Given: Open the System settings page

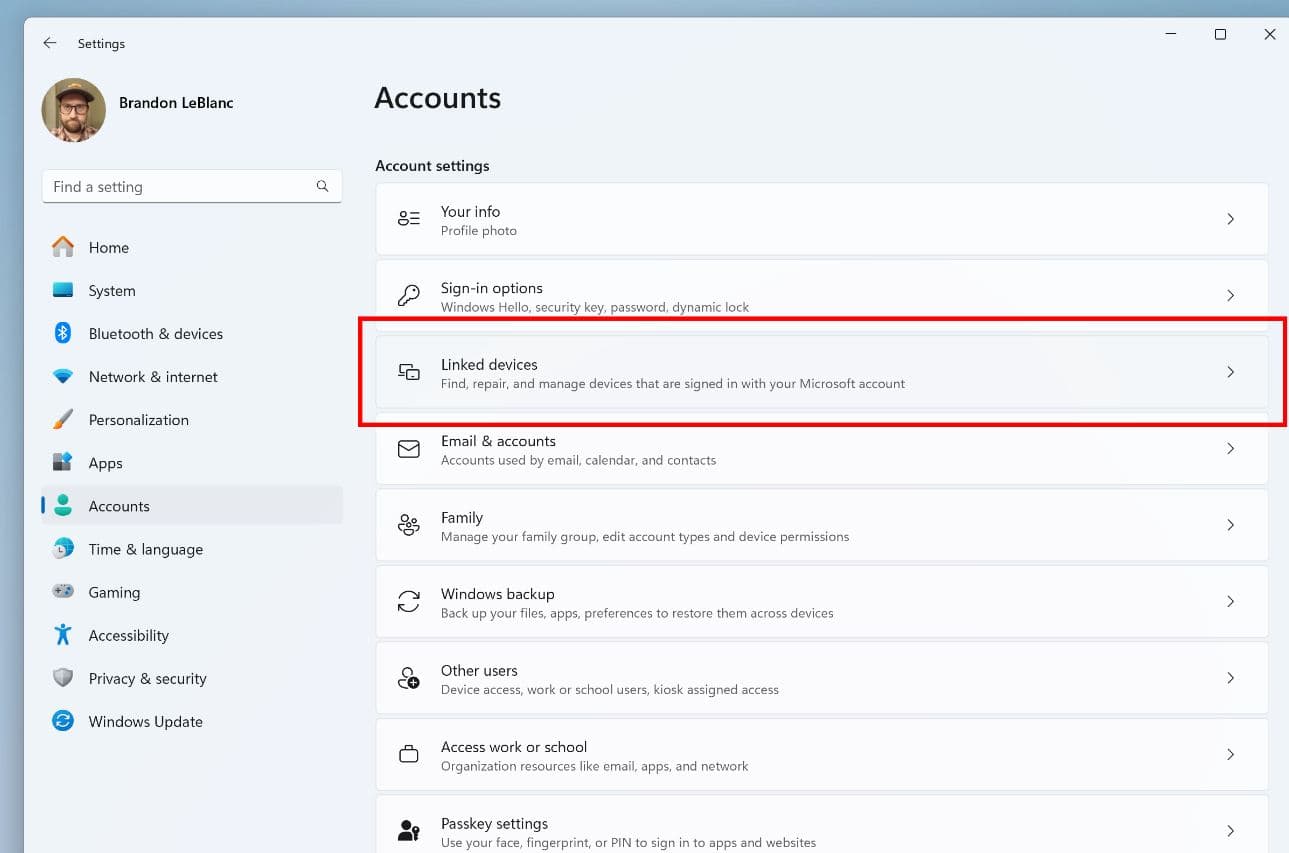Looking at the screenshot, I should click(x=192, y=290).
